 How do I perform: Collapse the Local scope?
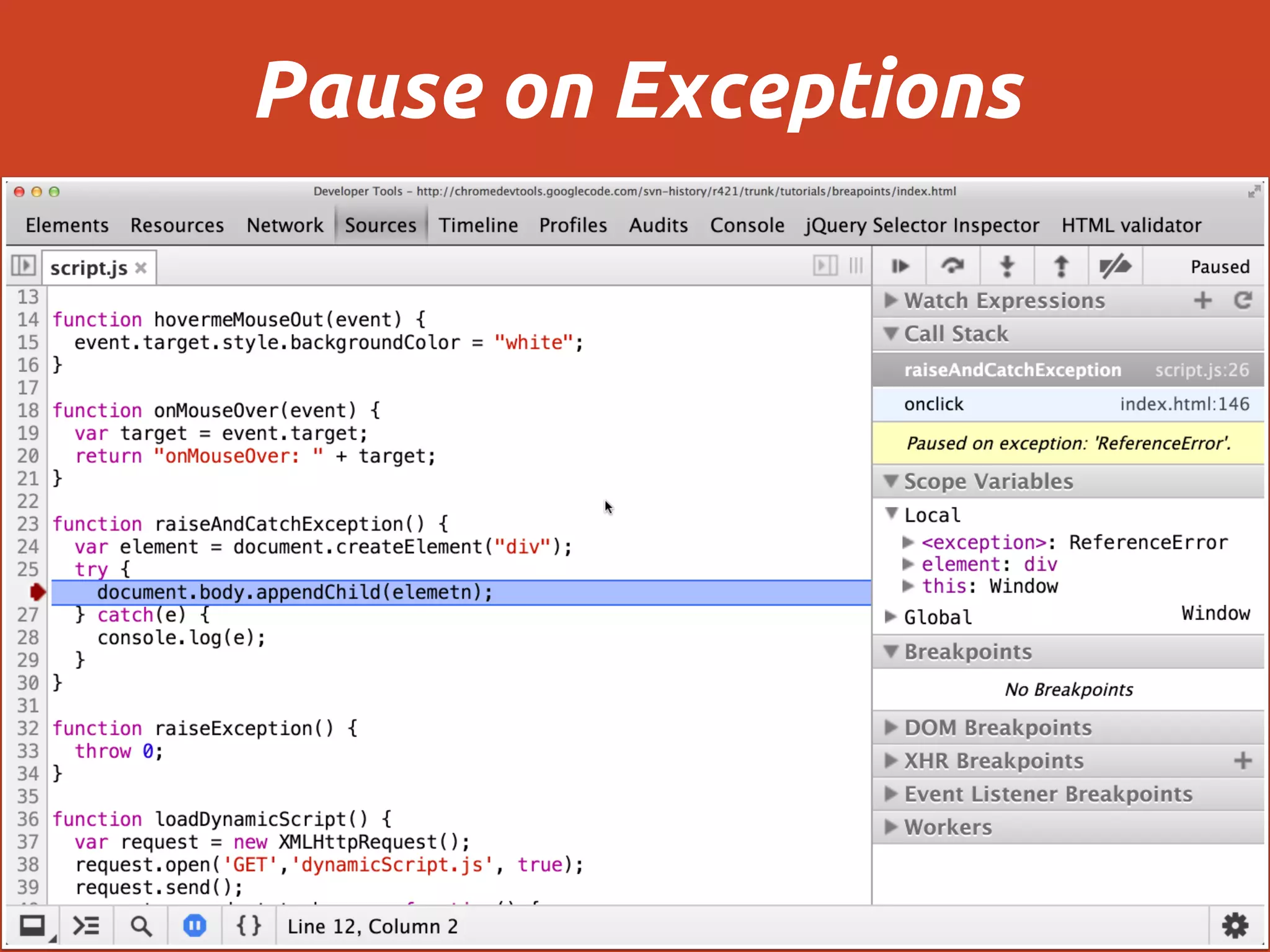pyautogui.click(x=892, y=513)
